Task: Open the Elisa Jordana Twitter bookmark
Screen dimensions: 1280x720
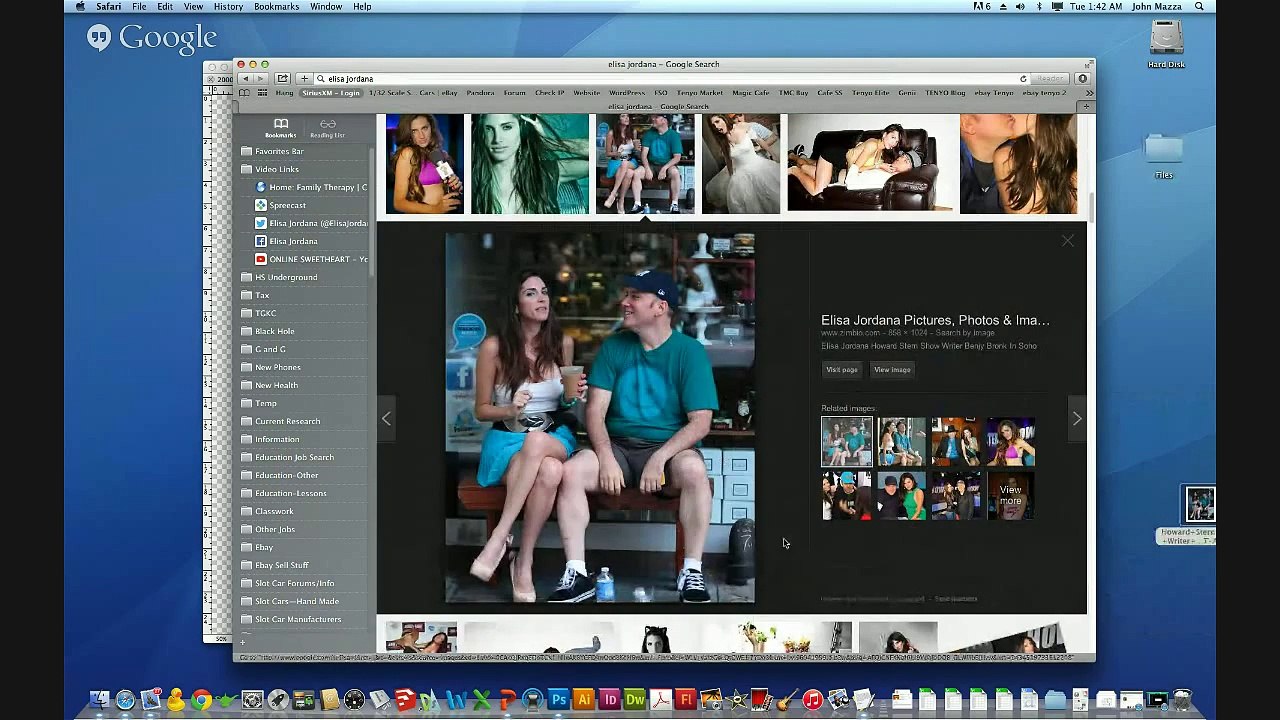Action: pyautogui.click(x=311, y=223)
